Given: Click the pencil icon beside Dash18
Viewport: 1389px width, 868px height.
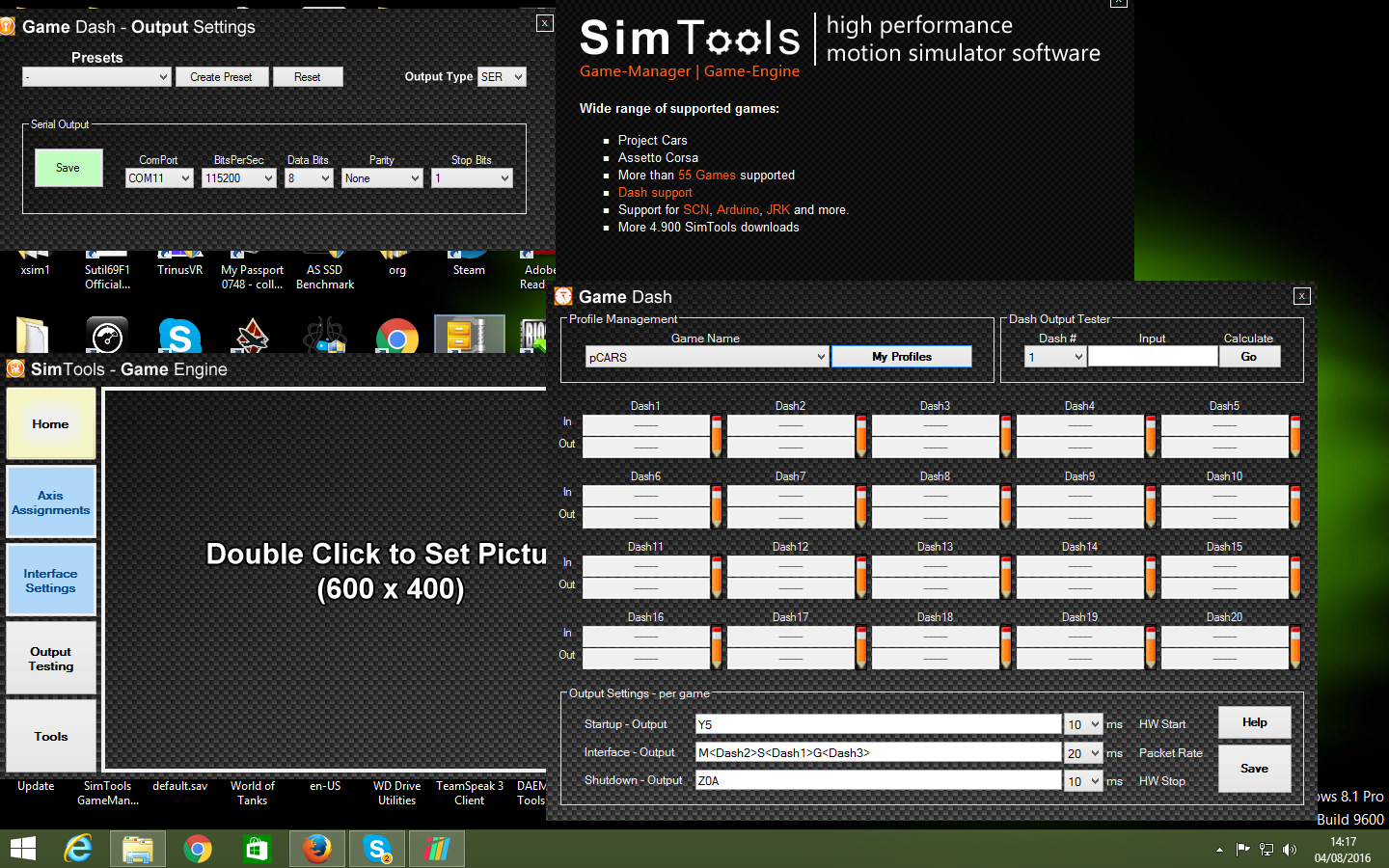Looking at the screenshot, I should click(1006, 647).
